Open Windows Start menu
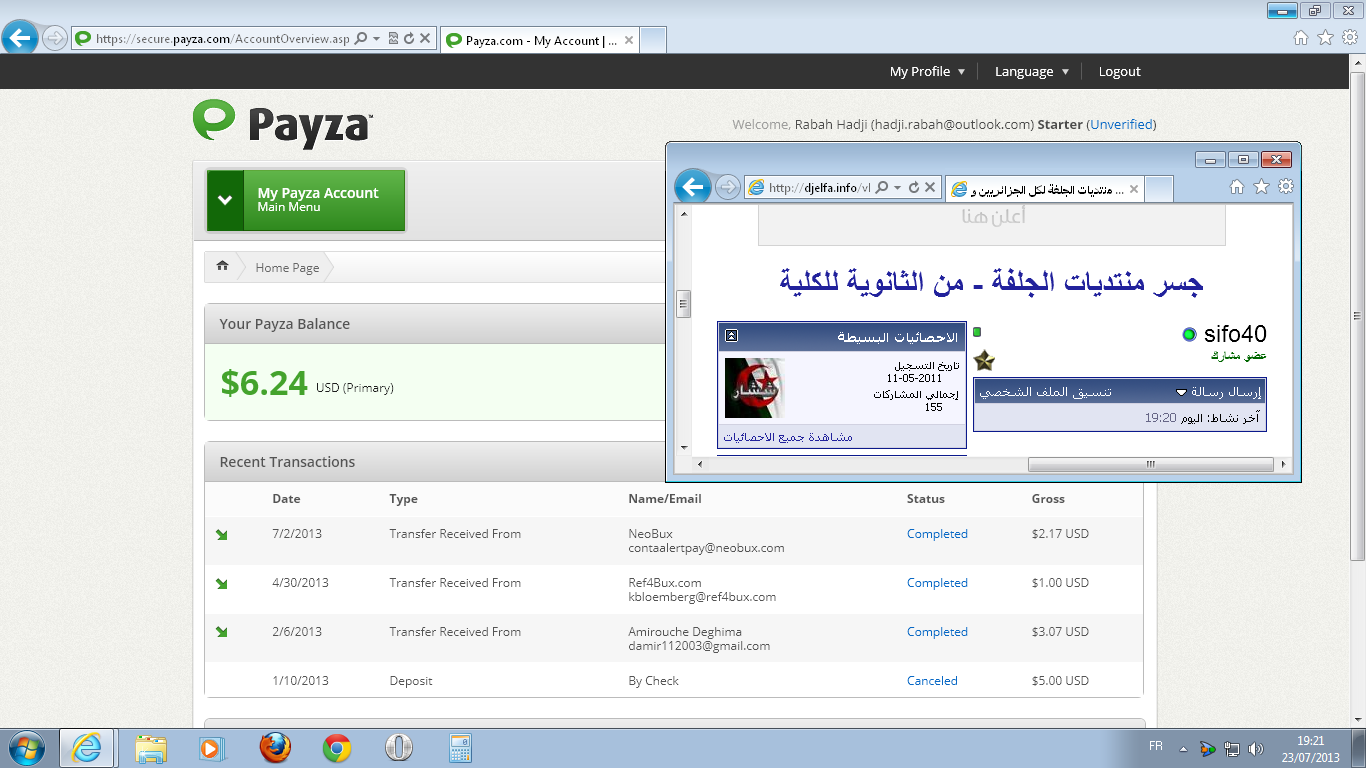Viewport: 1366px width, 768px height. coord(25,748)
